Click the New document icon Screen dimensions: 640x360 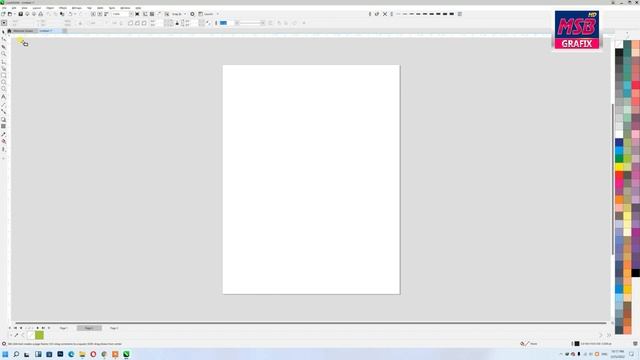tap(3, 14)
